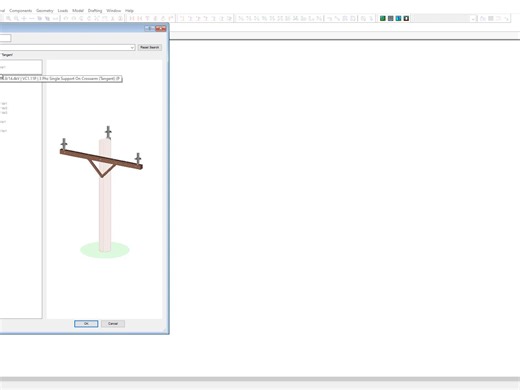Screen dimensions: 520x390
Task: Open the Drafting menu
Action: [x=95, y=11]
